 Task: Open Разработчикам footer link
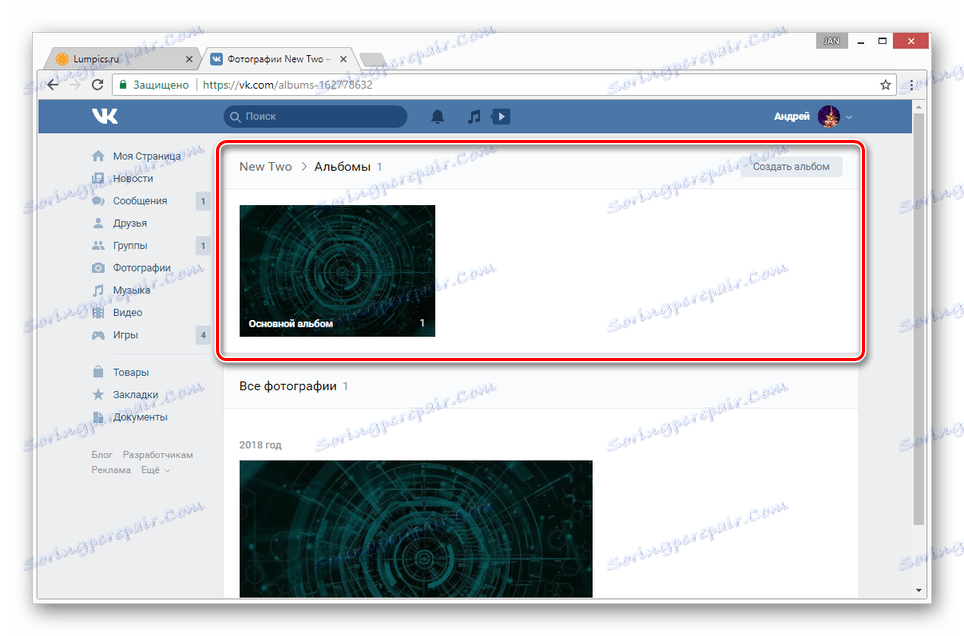tap(158, 455)
